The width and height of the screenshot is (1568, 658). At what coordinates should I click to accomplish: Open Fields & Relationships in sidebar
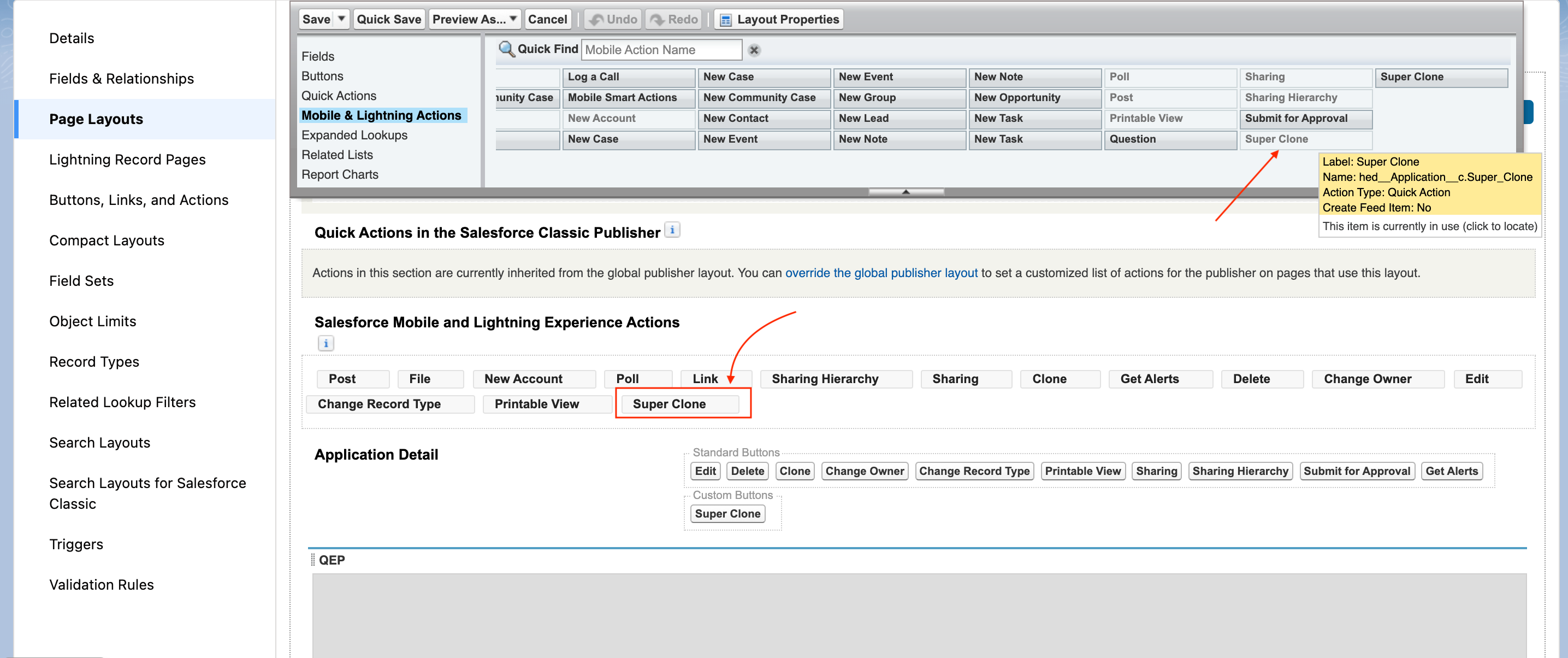click(x=121, y=79)
